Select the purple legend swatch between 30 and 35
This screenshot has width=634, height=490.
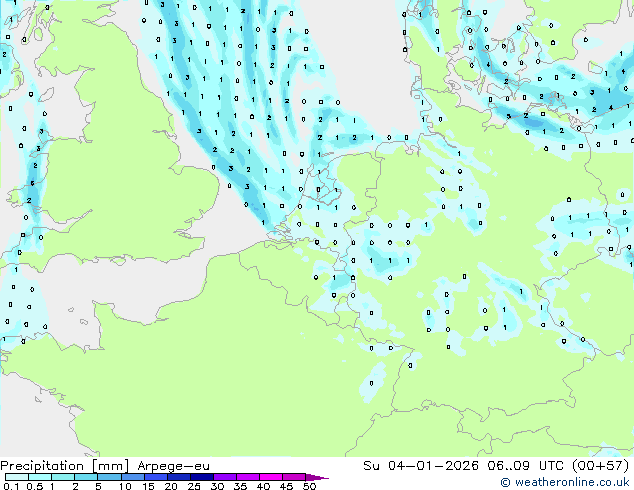[225, 477]
